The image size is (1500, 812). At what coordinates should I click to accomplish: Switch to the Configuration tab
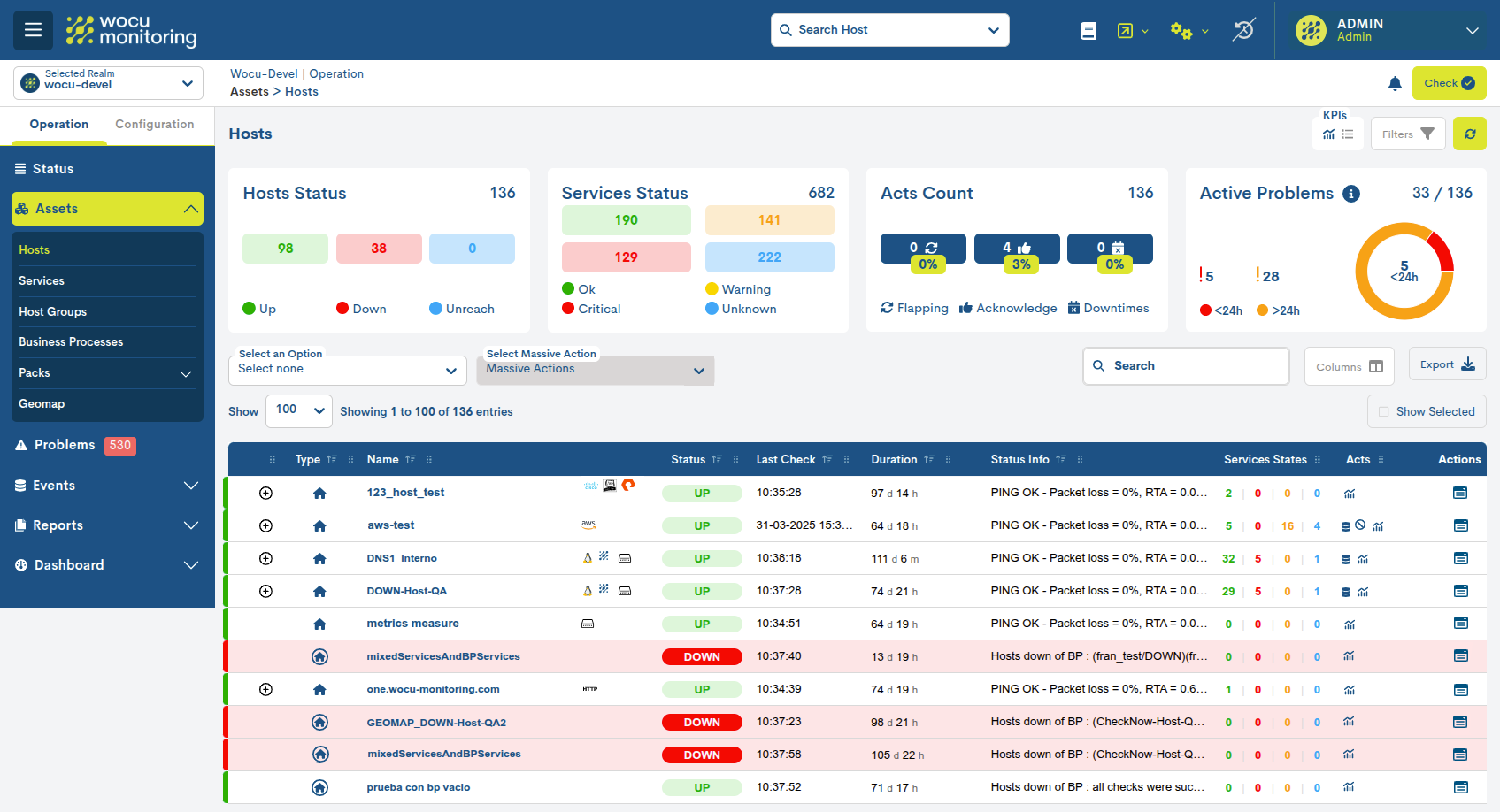point(155,125)
